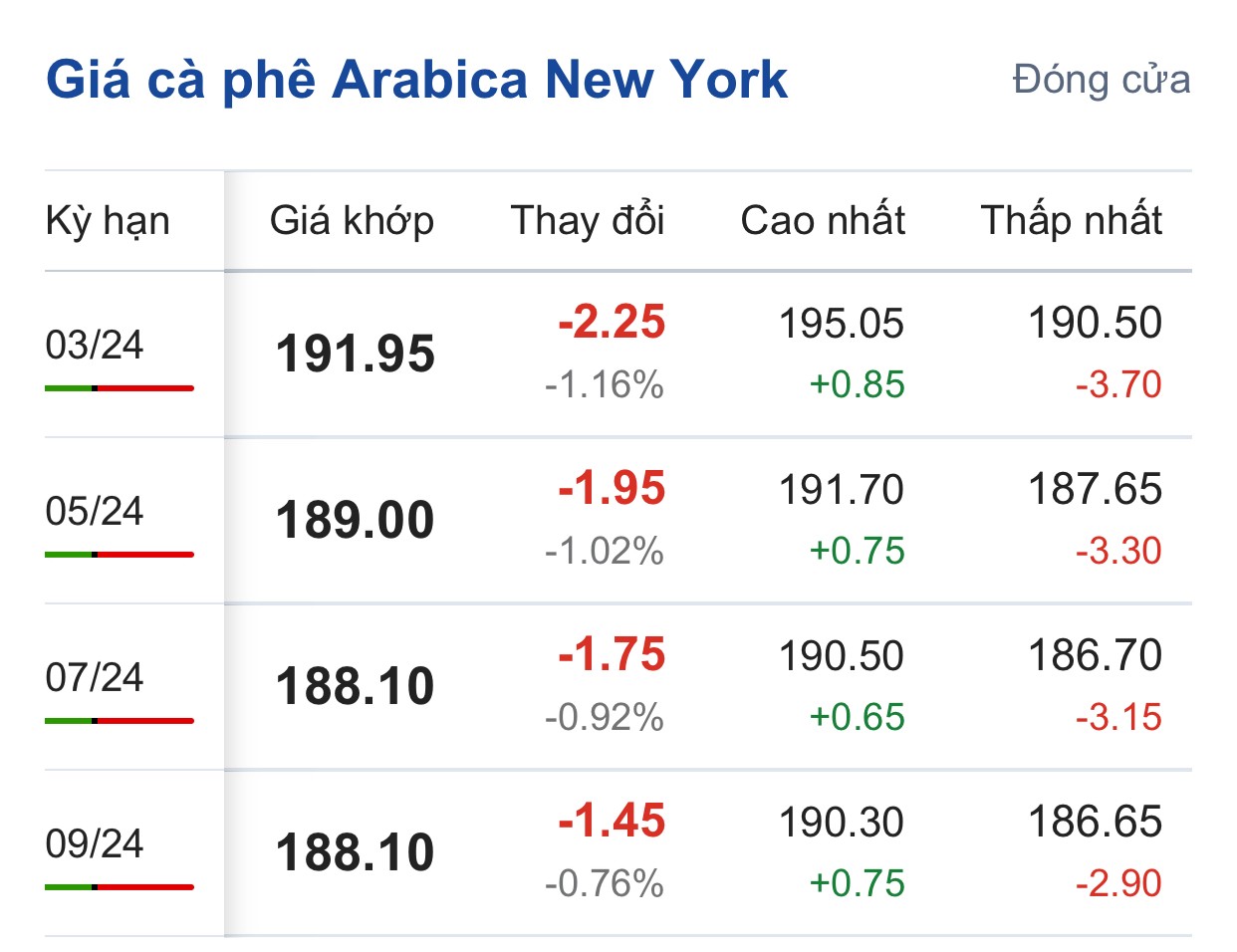
Task: Click the 'Thấp nhất' column header
Action: pyautogui.click(x=1071, y=221)
